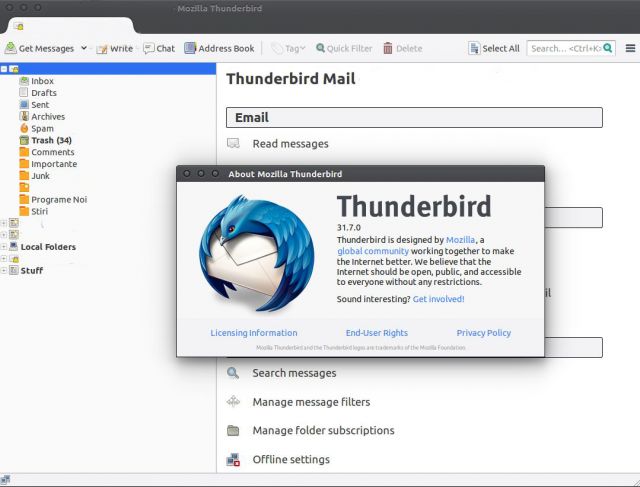
Task: Click the Write pencil icon
Action: (102, 49)
